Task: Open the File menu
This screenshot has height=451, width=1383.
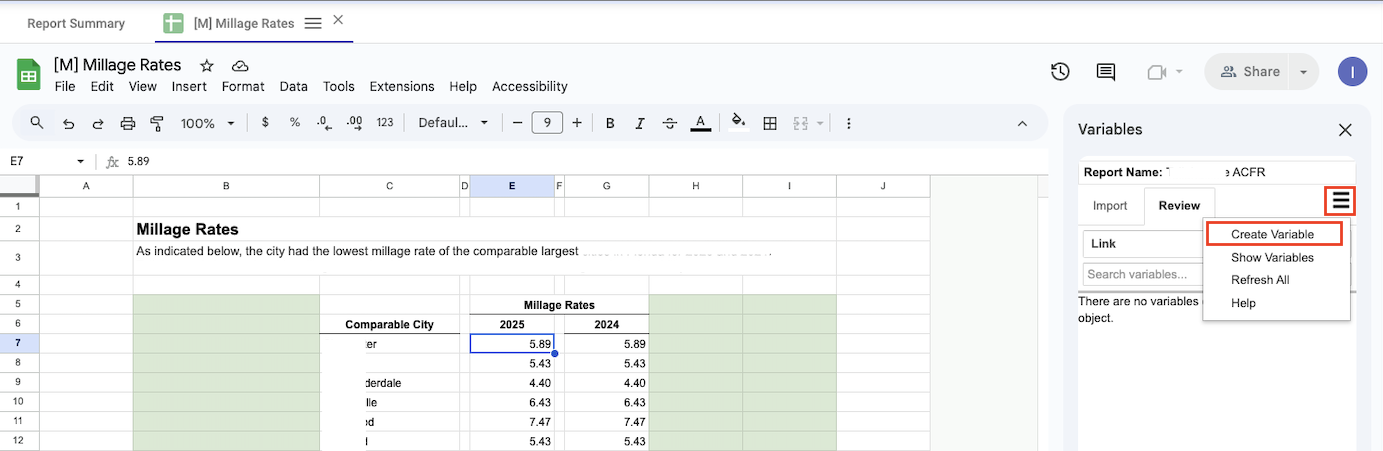Action: click(x=65, y=86)
